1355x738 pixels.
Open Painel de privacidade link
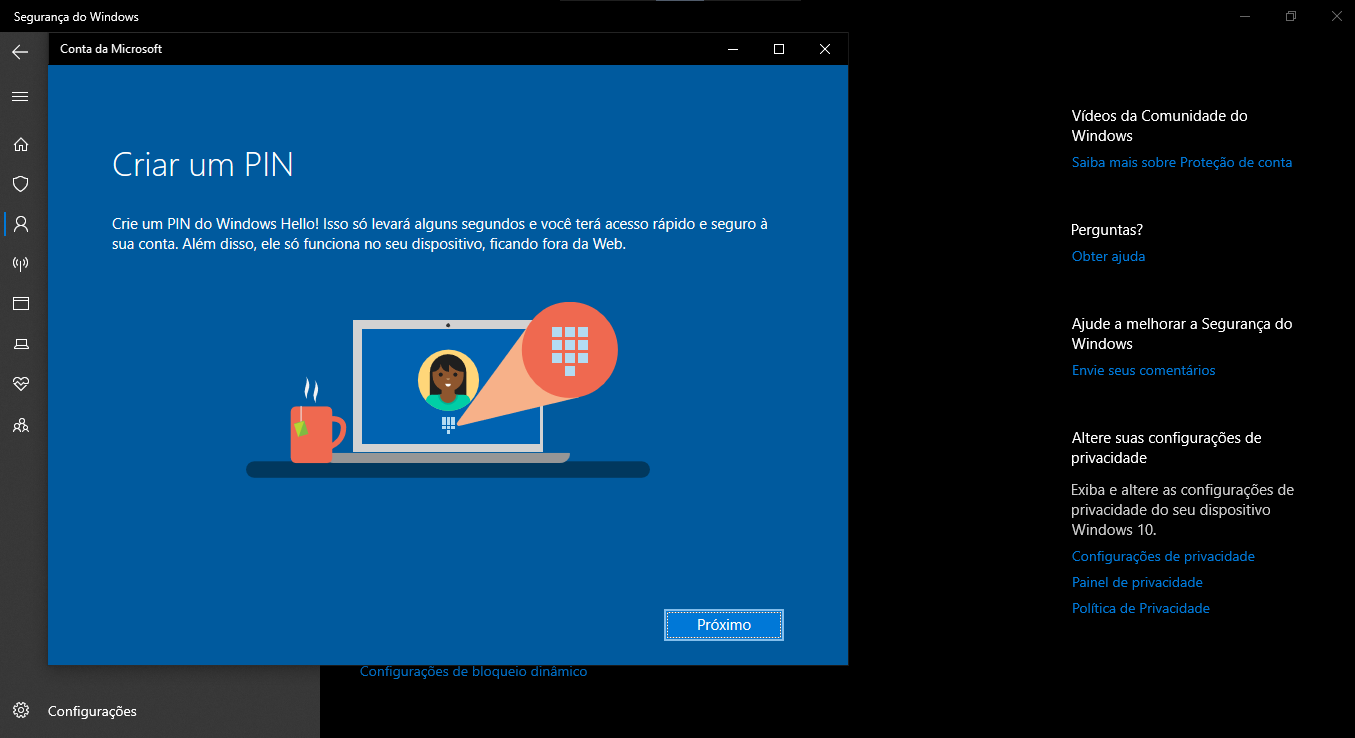1137,582
